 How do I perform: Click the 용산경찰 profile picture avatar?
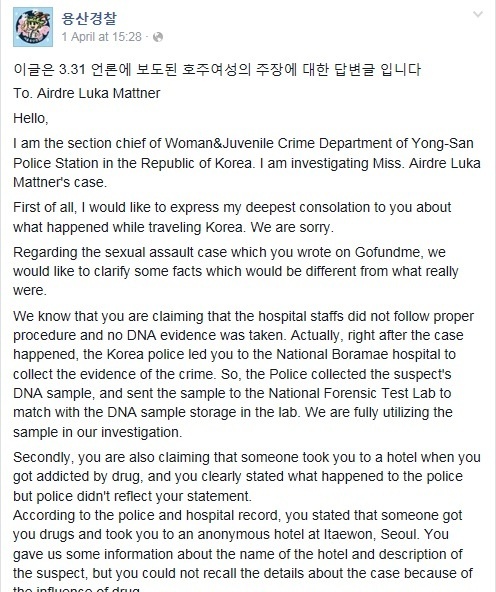tap(33, 27)
